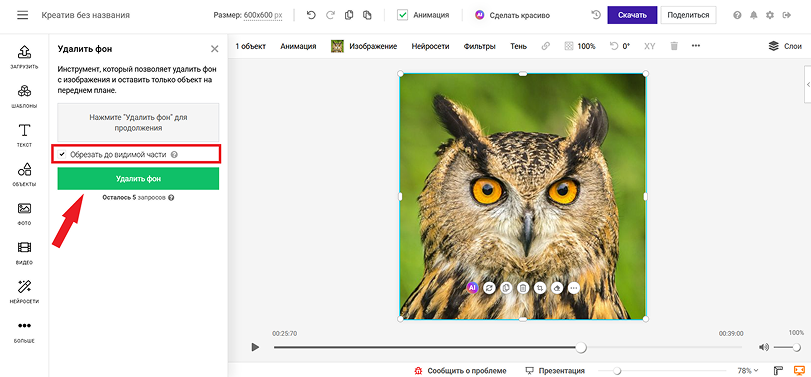Click the Скачать download button
The width and height of the screenshot is (811, 377).
(632, 15)
